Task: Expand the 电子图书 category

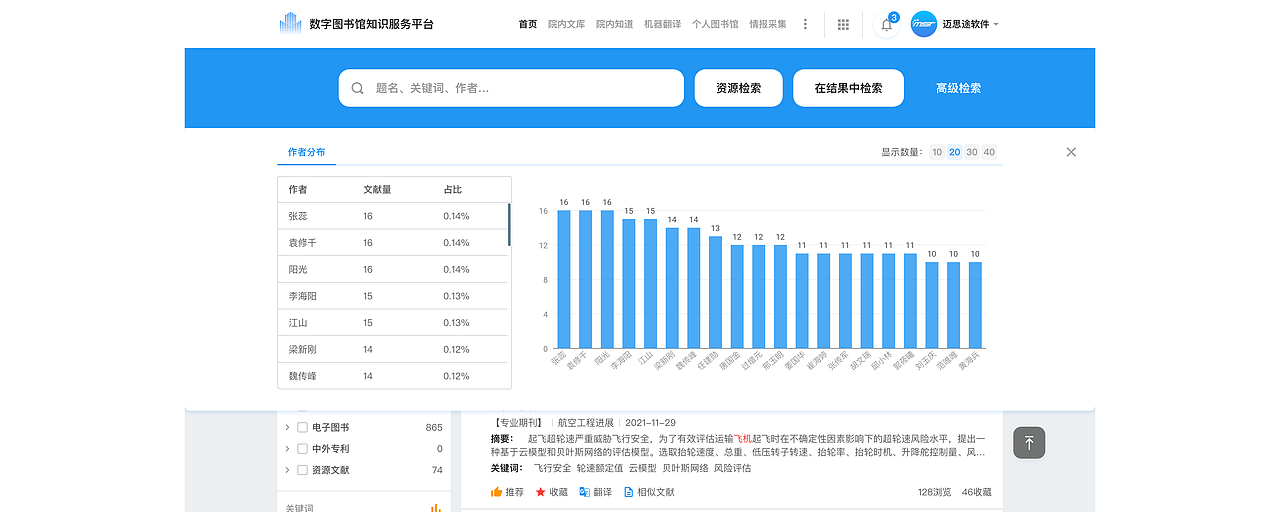Action: coord(288,427)
